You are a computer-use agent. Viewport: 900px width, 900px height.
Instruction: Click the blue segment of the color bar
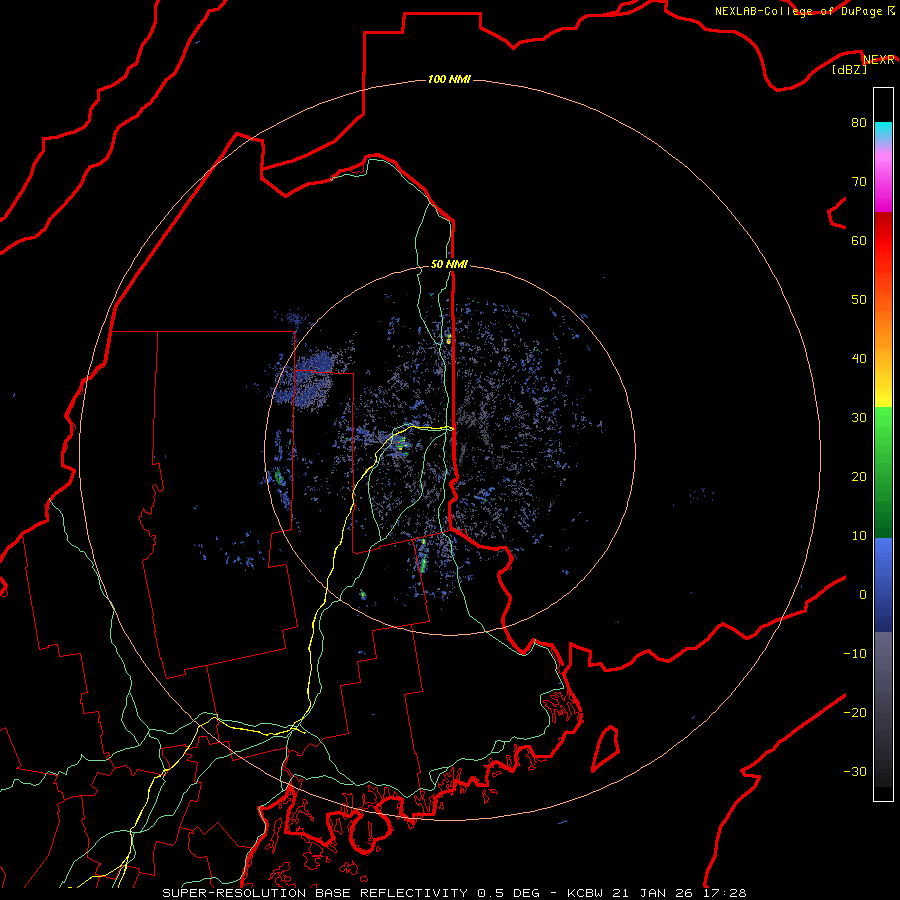point(883,585)
